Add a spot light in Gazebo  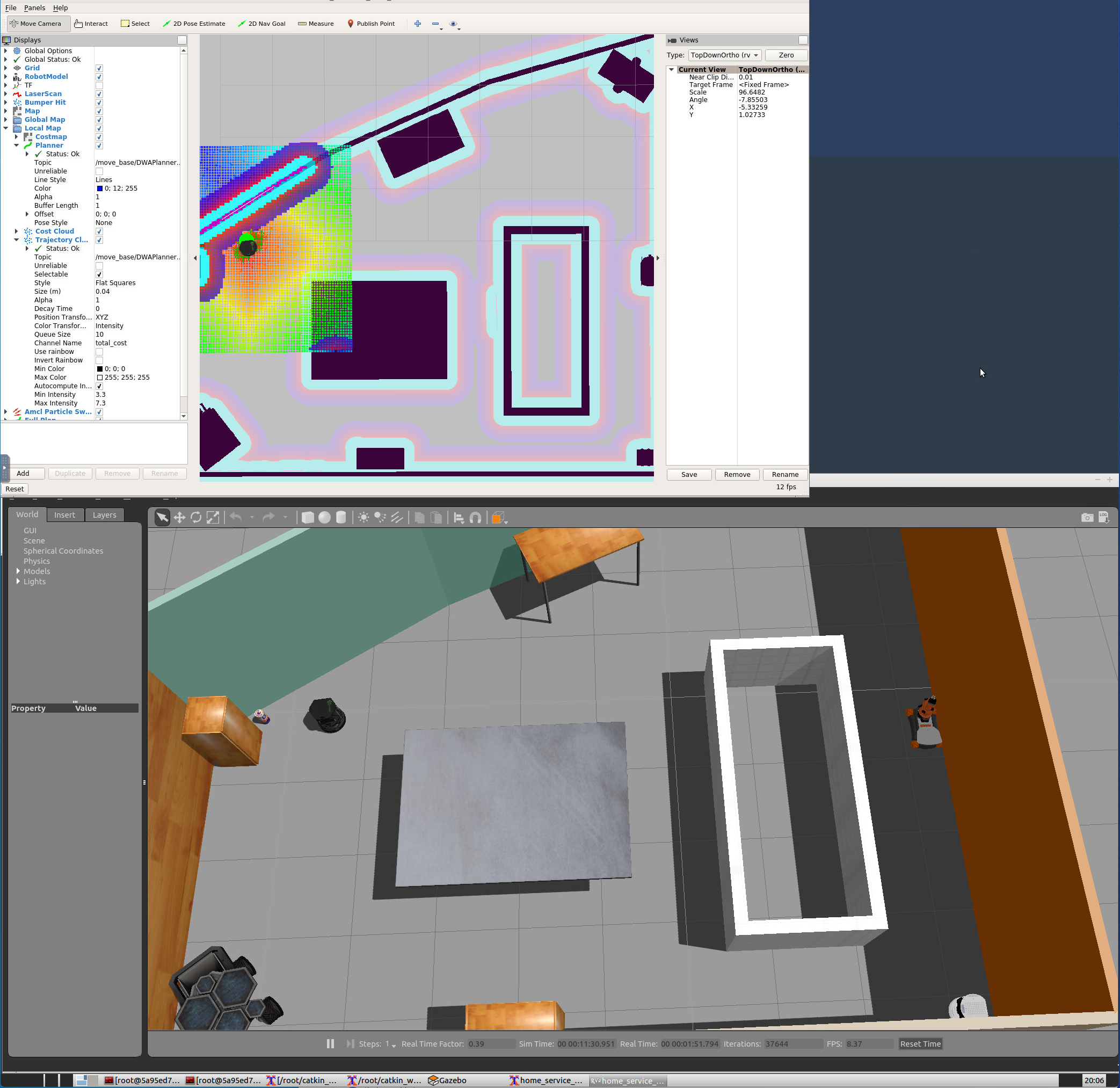pyautogui.click(x=380, y=518)
